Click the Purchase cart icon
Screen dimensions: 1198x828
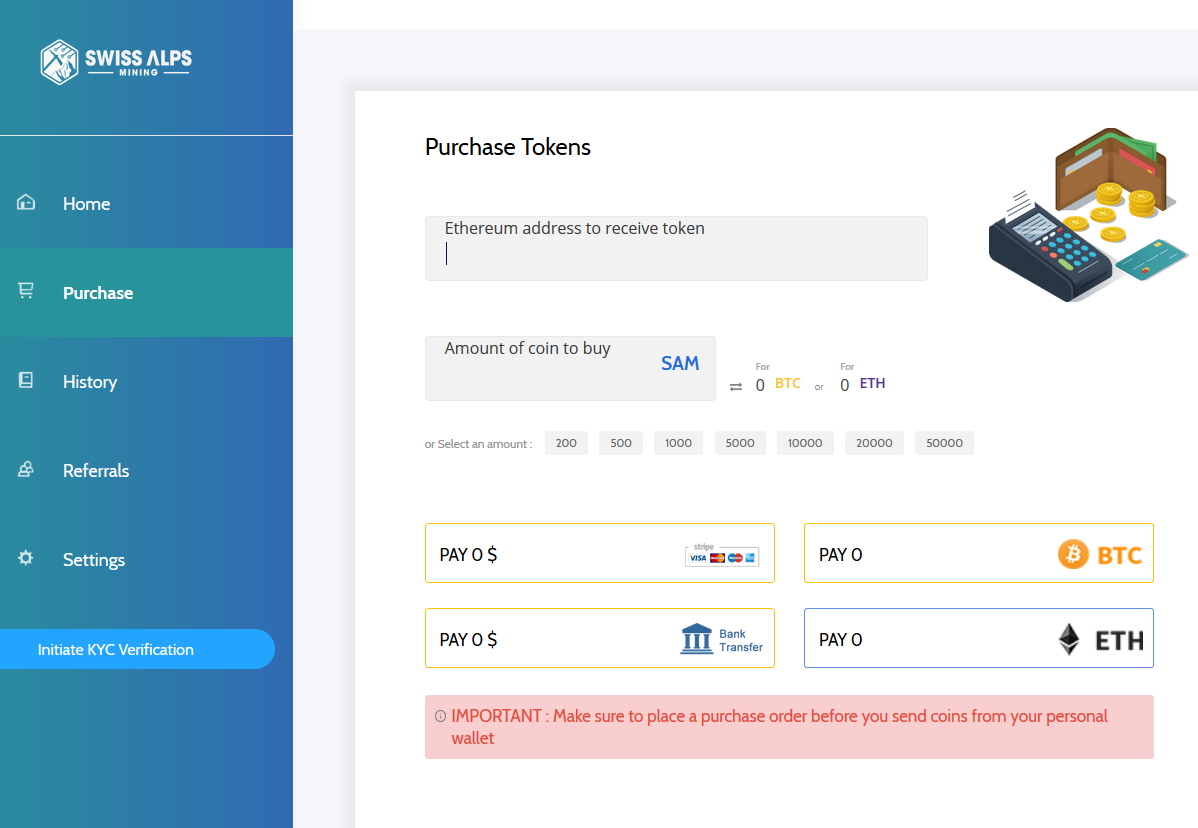point(26,291)
